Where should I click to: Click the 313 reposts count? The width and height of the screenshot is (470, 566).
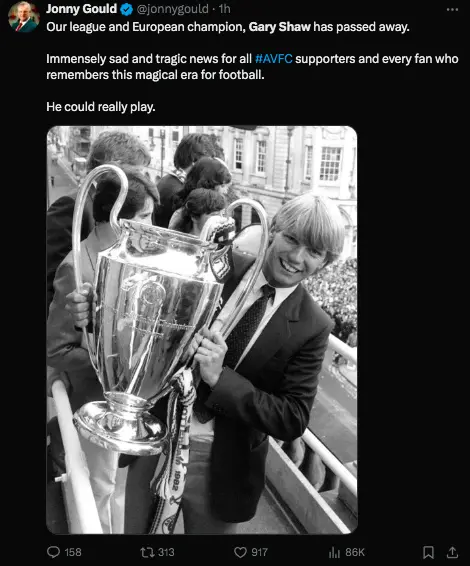(x=166, y=552)
